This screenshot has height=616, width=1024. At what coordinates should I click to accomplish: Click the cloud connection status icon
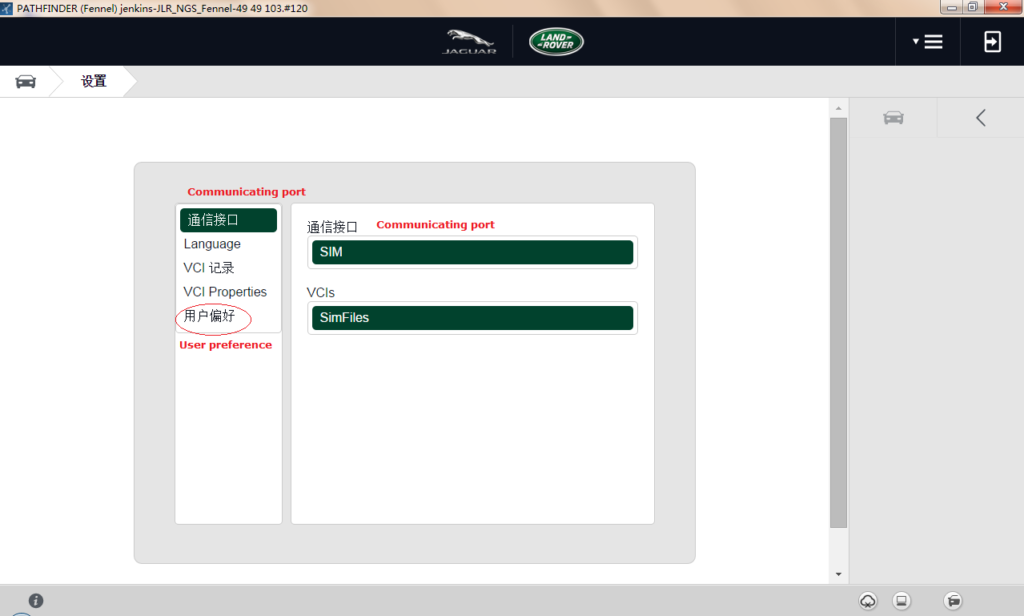[x=868, y=600]
